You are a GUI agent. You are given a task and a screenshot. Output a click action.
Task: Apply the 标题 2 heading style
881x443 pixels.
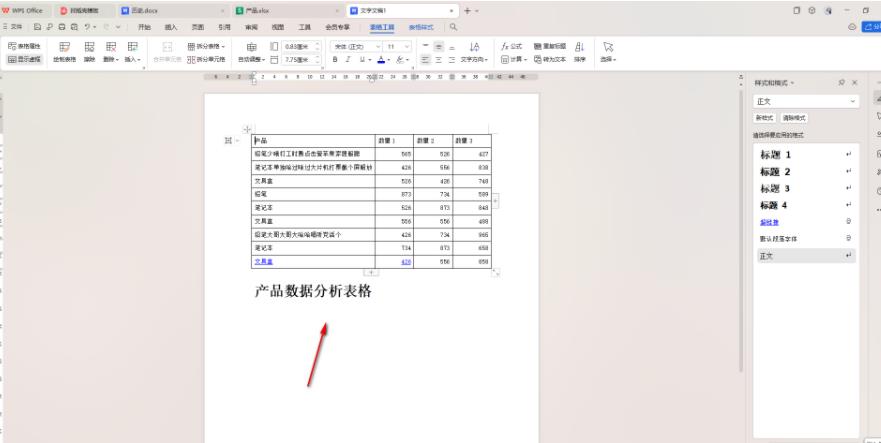(x=806, y=171)
